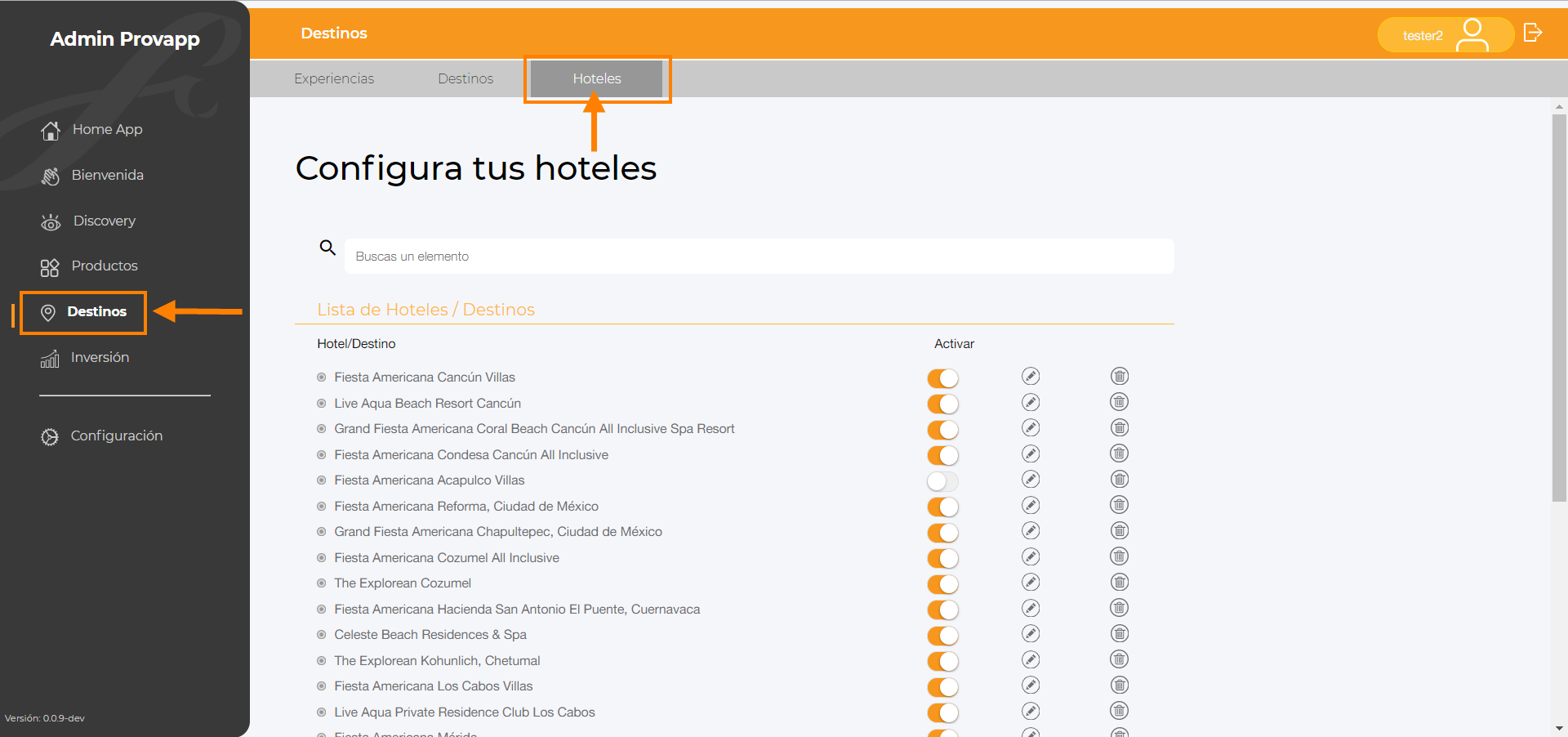The height and width of the screenshot is (737, 1568).
Task: Delete Celeste Beach Residences & Spa
Action: pyautogui.click(x=1120, y=633)
